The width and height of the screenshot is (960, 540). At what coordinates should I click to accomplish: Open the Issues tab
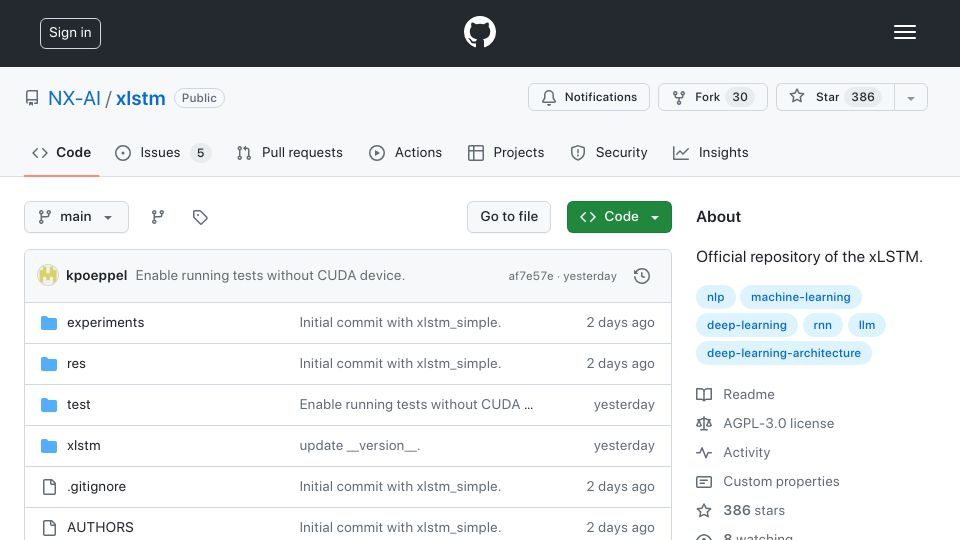[x=162, y=152]
